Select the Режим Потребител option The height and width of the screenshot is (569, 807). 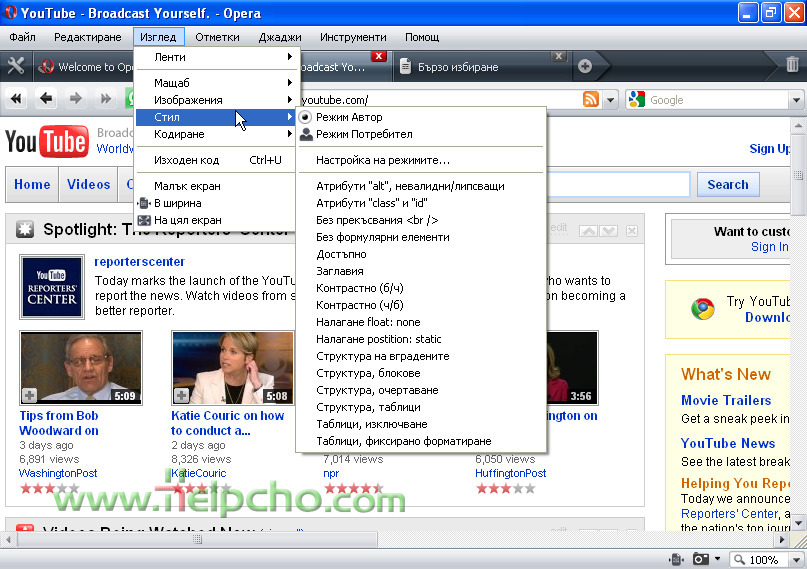pyautogui.click(x=420, y=134)
